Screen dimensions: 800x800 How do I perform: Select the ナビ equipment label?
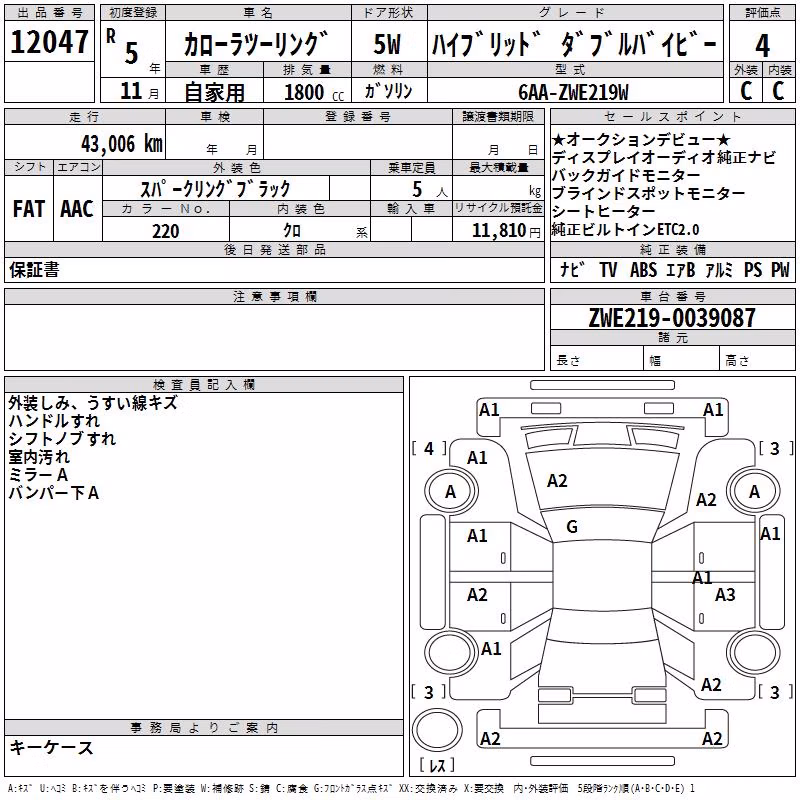coord(572,269)
